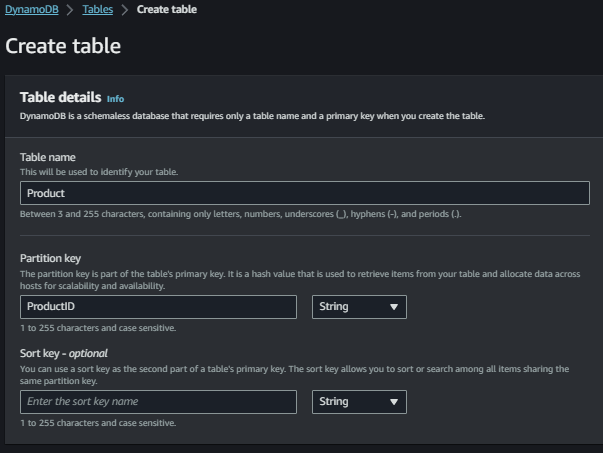Open the partition key String type dropdown
Image resolution: width=603 pixels, height=453 pixels.
[x=359, y=307]
